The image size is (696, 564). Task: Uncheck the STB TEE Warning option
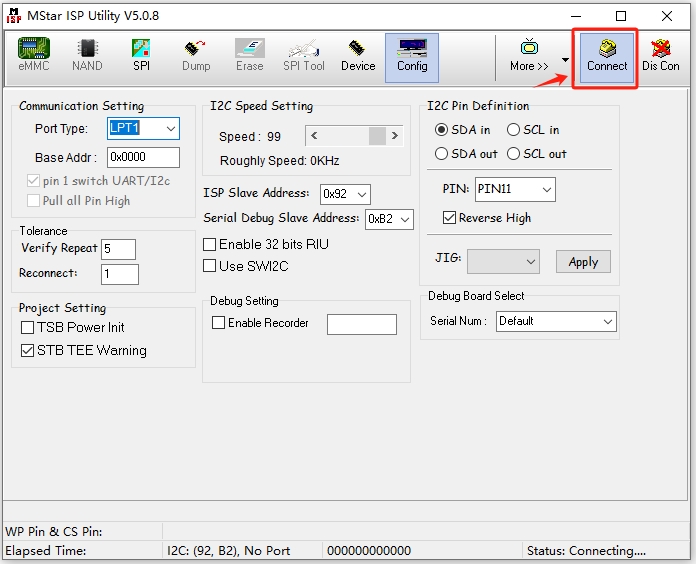pos(28,351)
